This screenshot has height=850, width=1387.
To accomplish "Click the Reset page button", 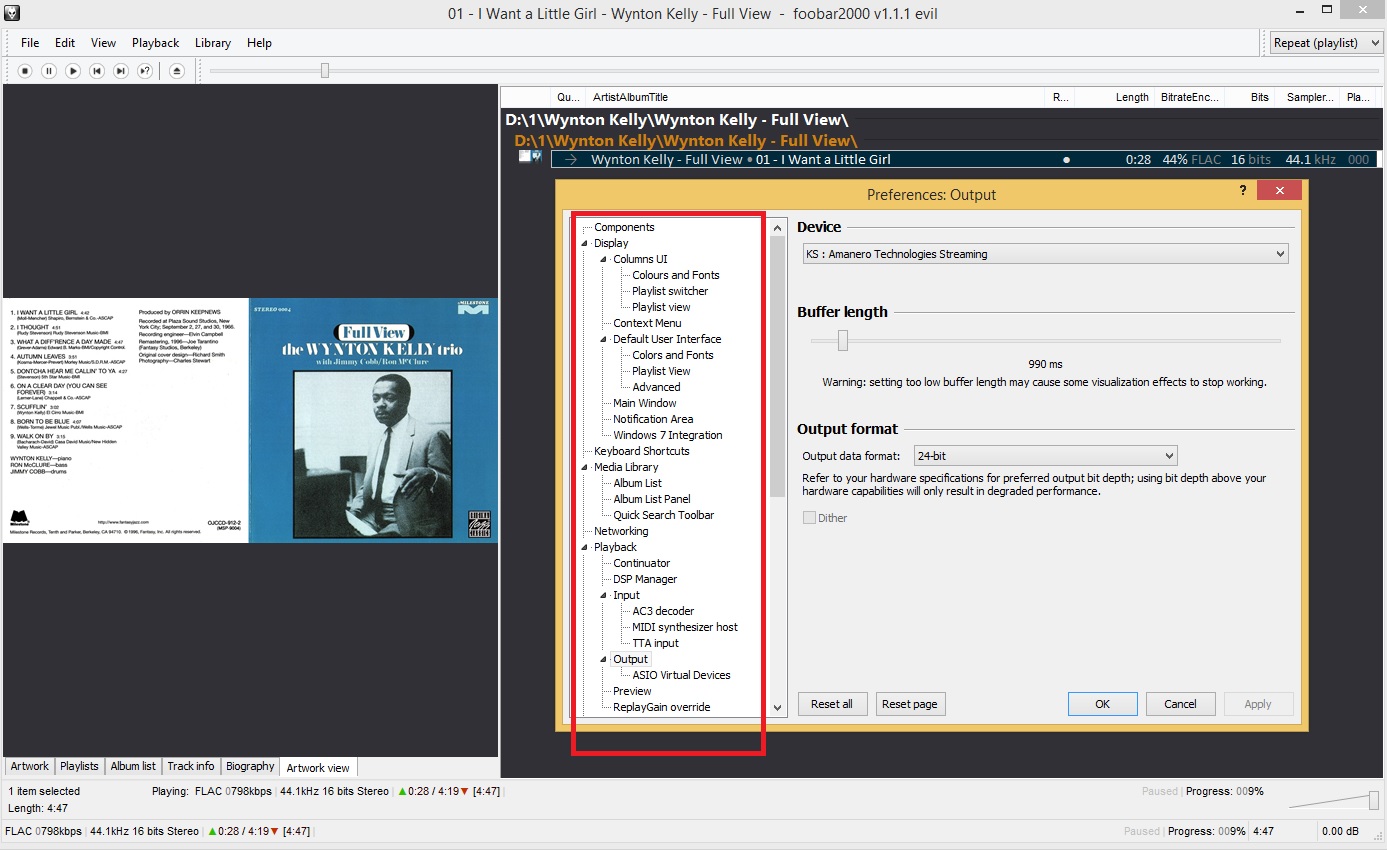I will [910, 704].
